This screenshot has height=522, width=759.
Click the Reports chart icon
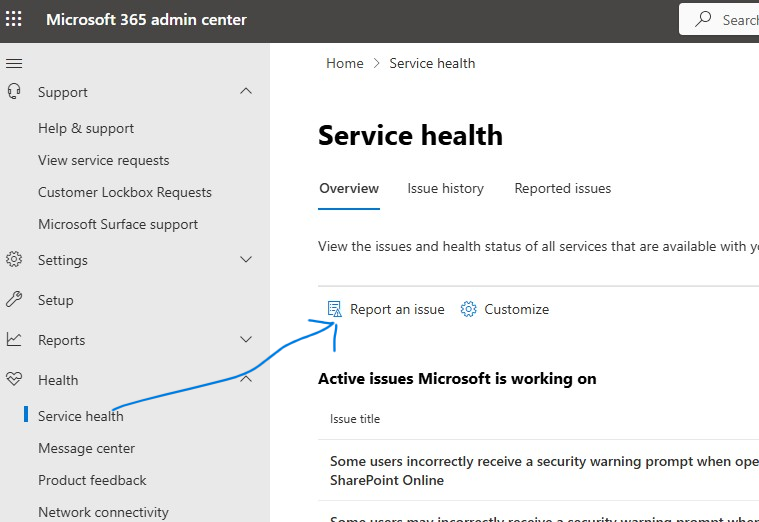[x=14, y=339]
